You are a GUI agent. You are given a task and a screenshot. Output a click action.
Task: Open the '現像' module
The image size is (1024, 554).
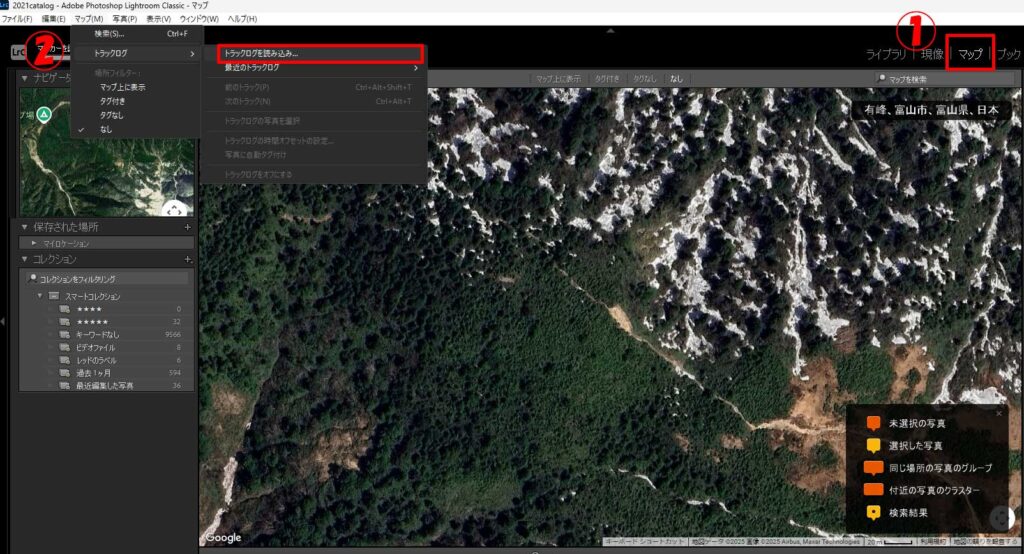pyautogui.click(x=931, y=54)
